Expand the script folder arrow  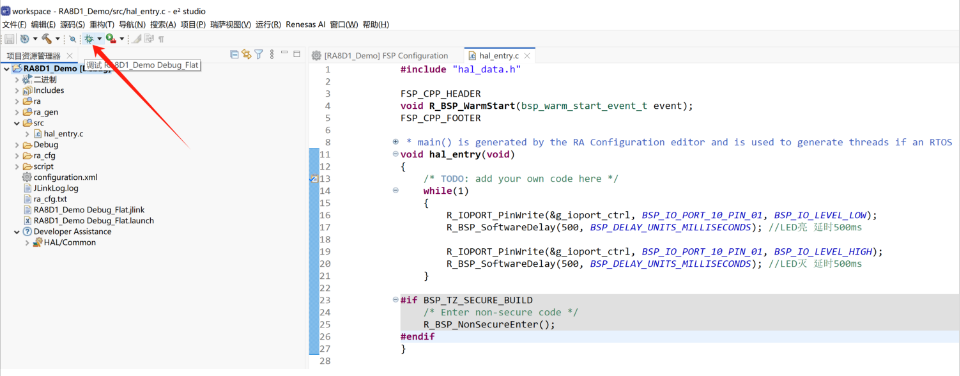[x=17, y=167]
